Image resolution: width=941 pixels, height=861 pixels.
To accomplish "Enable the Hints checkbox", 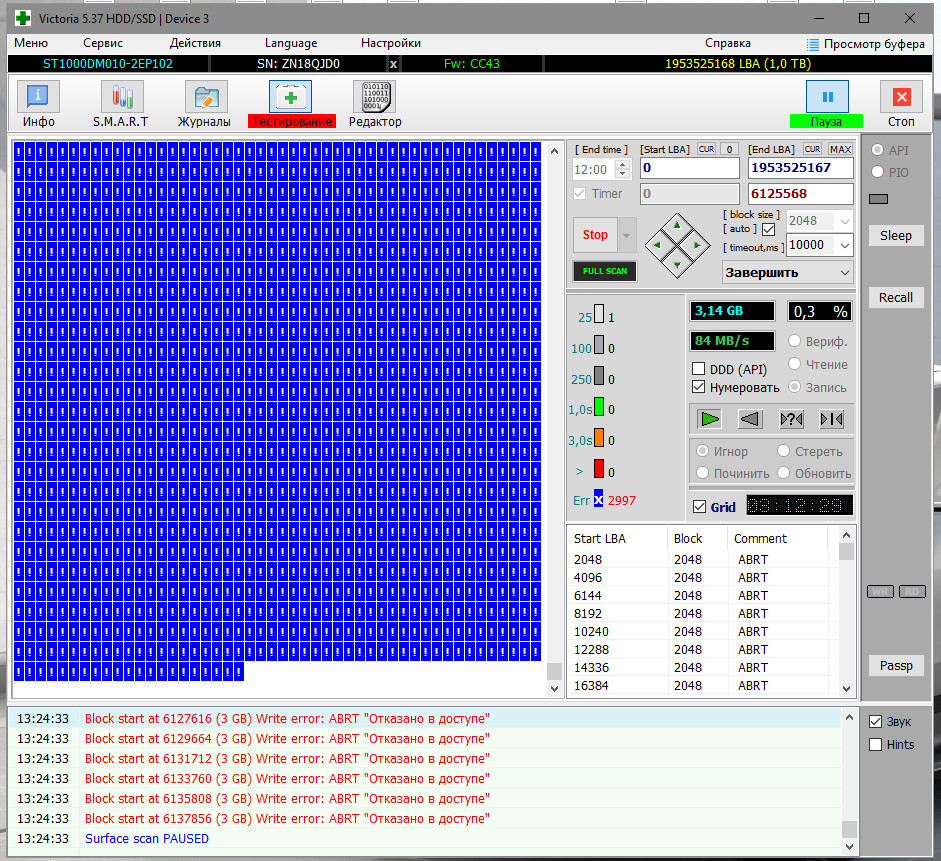I will coord(876,745).
